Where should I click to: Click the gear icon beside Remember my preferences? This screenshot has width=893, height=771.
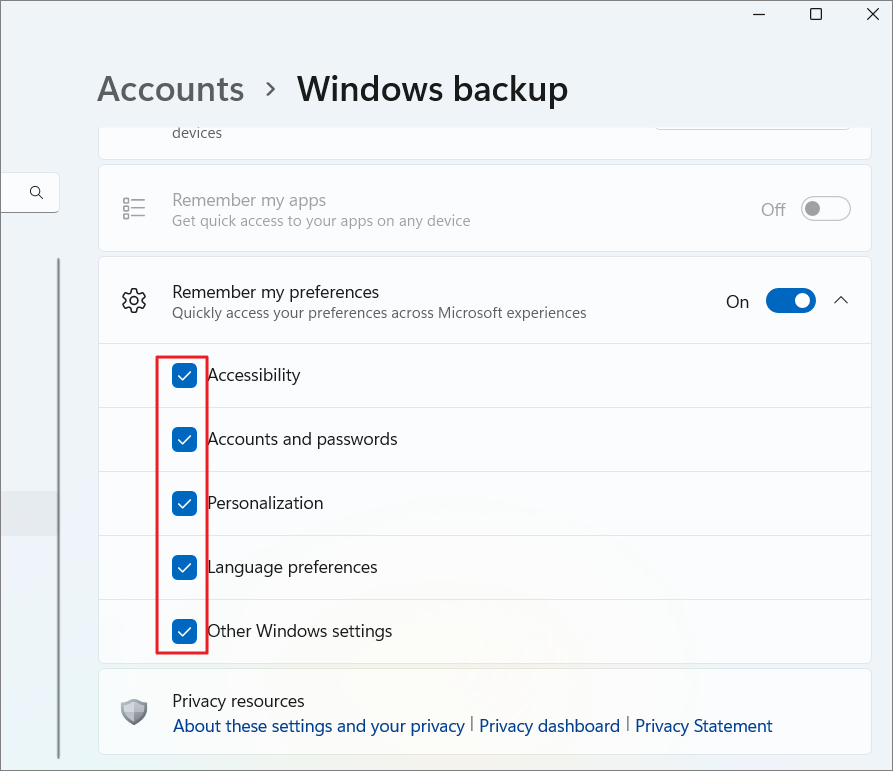point(134,300)
